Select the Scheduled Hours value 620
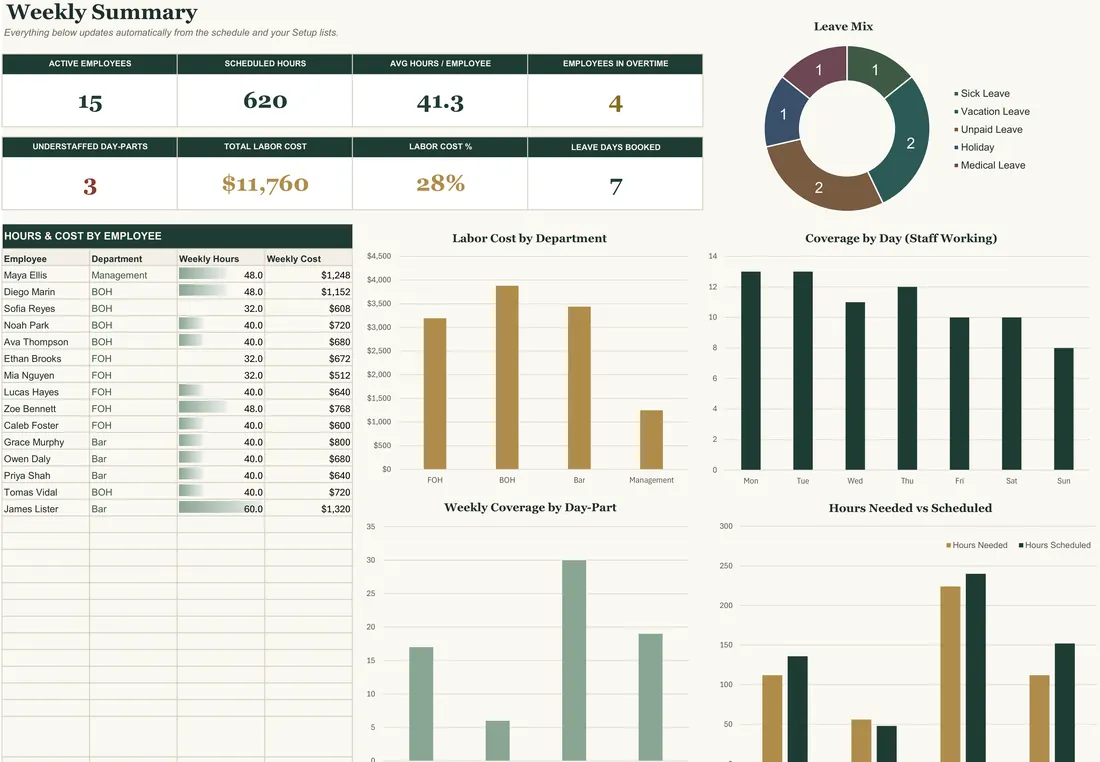 (x=265, y=101)
